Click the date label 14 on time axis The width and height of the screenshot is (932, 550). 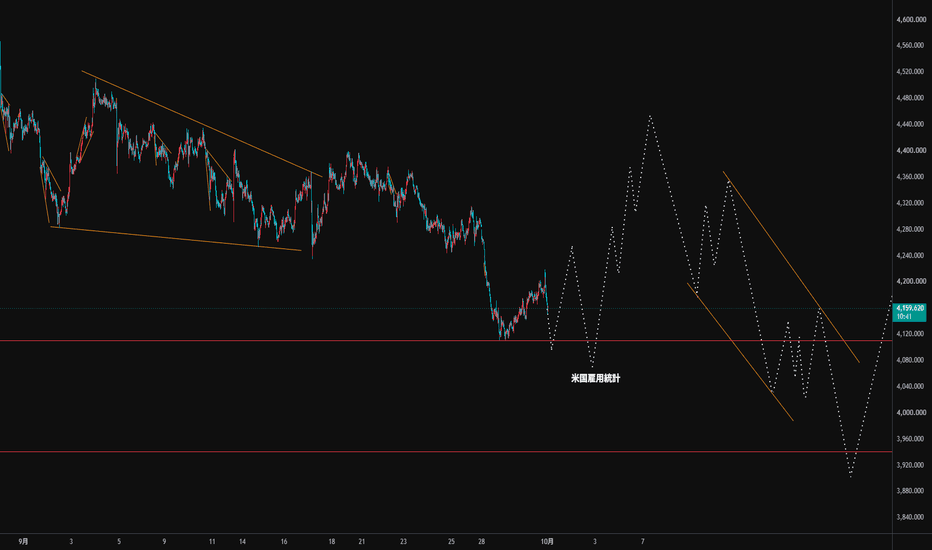pyautogui.click(x=243, y=542)
